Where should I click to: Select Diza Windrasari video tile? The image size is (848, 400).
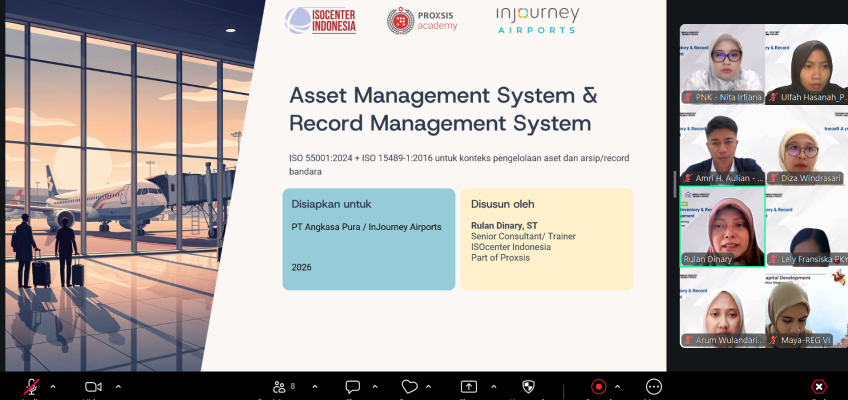click(807, 145)
